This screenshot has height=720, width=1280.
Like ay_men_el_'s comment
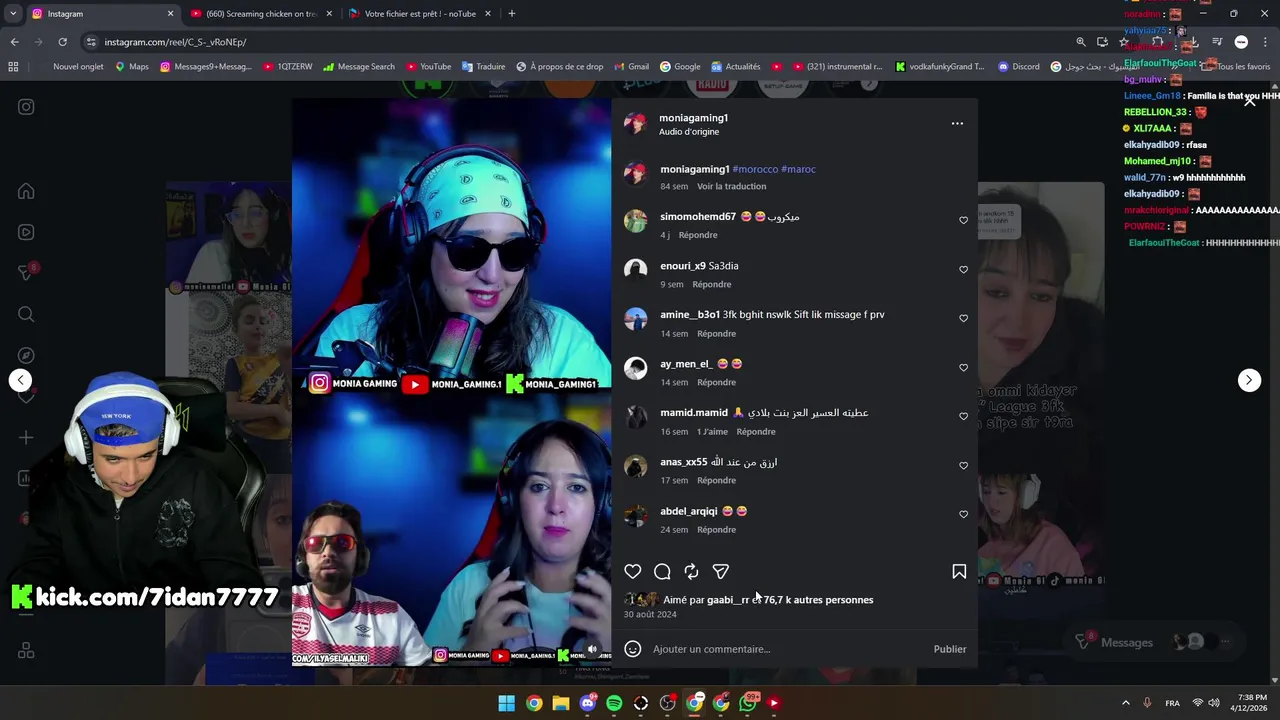(963, 367)
